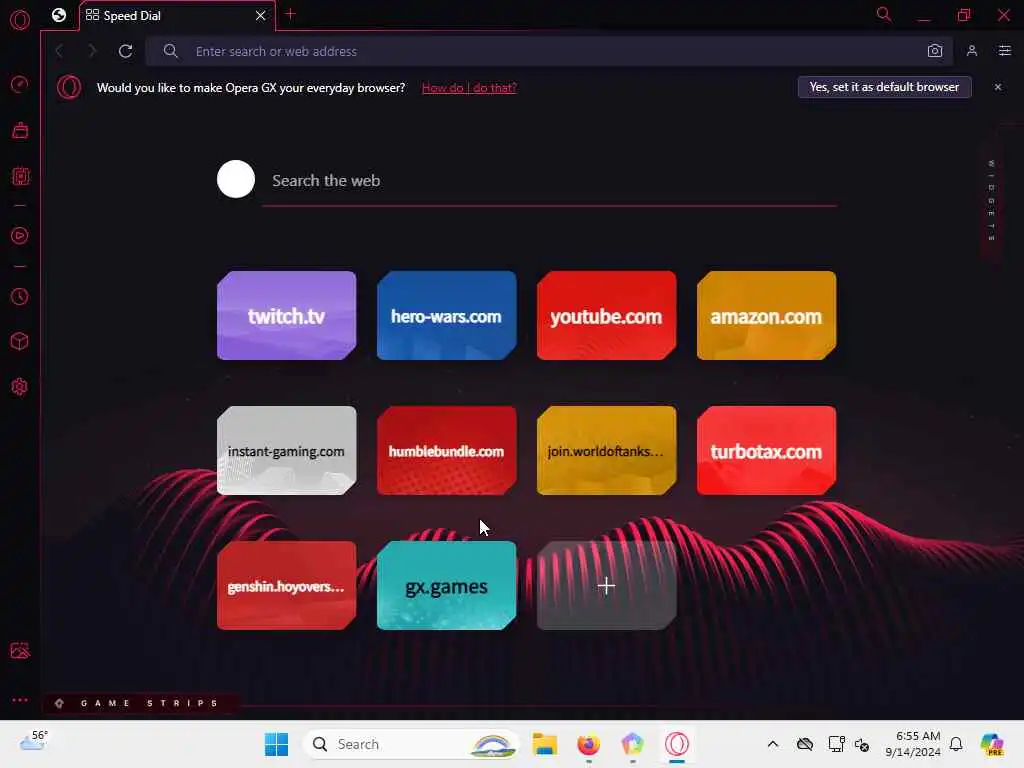Image resolution: width=1024 pixels, height=768 pixels.
Task: Open the genshin.hoyovers speed dial tile
Action: 287,586
